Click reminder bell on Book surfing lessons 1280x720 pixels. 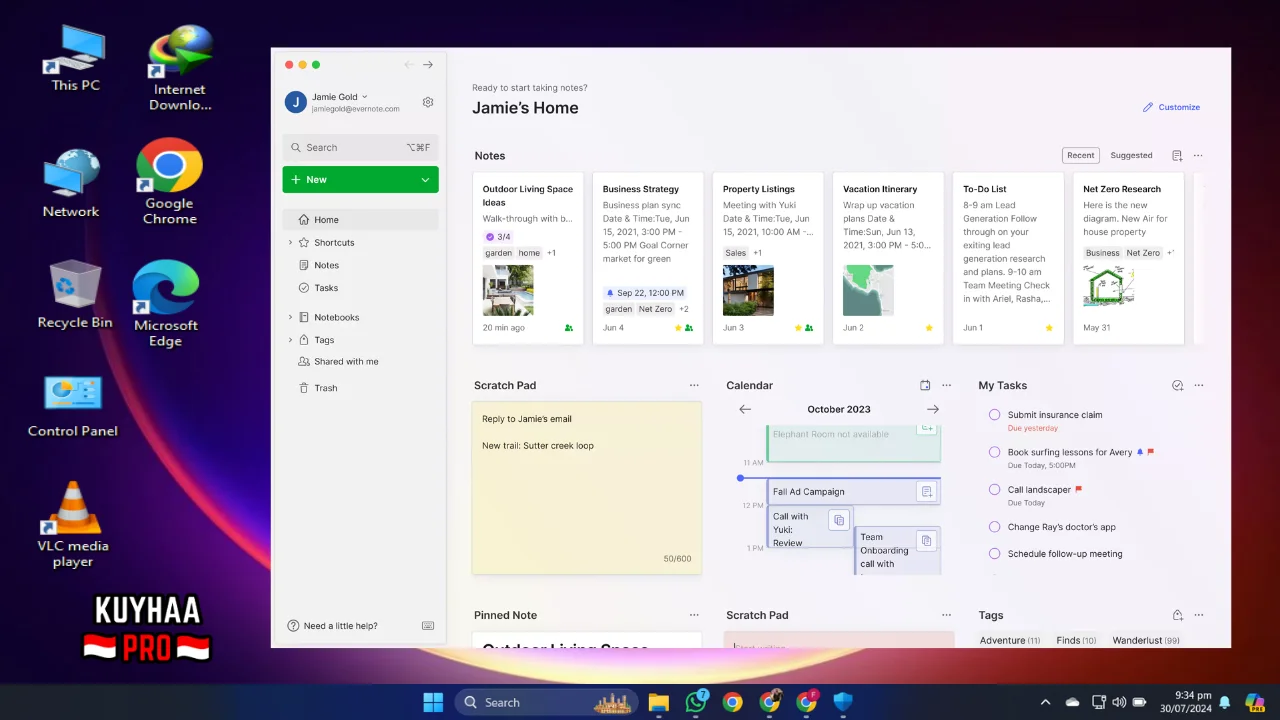click(x=1140, y=452)
